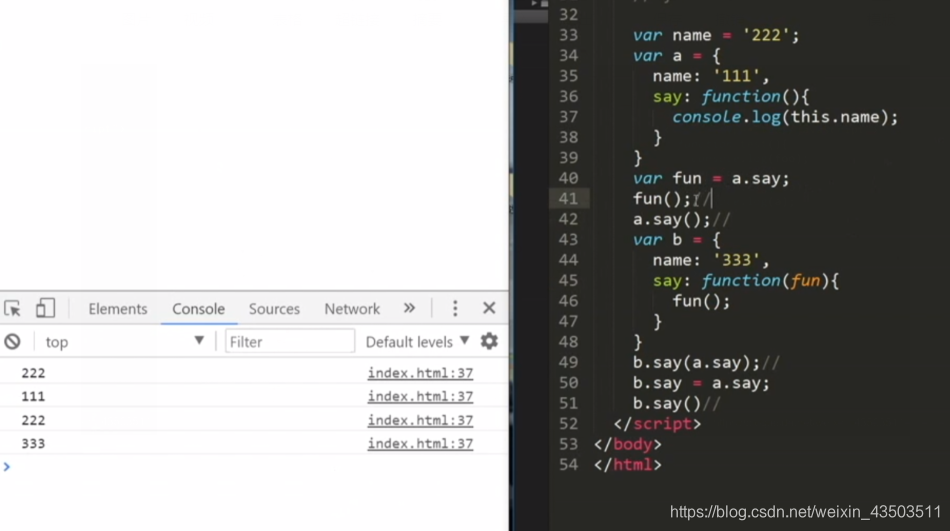Click the closing html tag
950x531 pixels.
pos(628,465)
